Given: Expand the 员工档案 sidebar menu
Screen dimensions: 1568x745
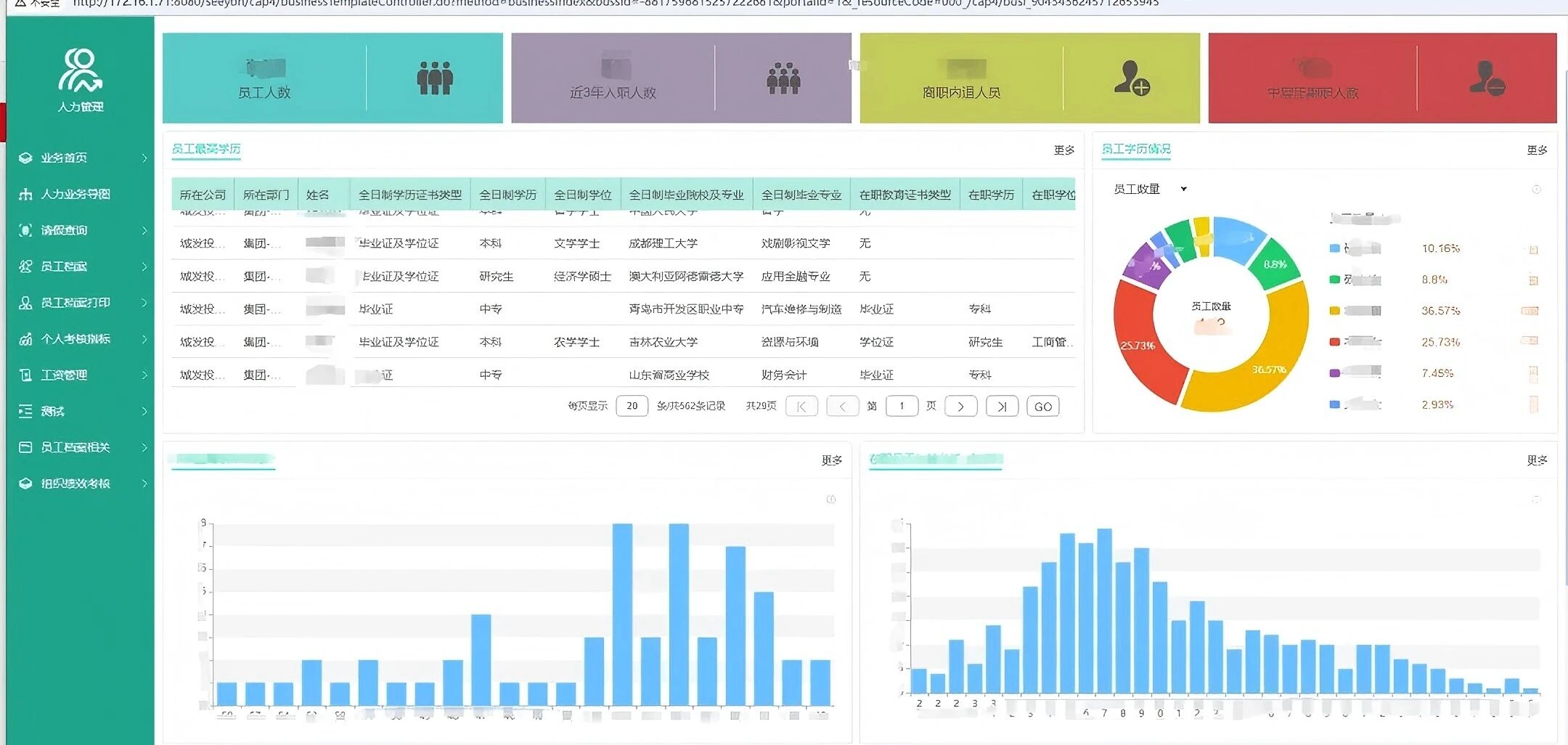Looking at the screenshot, I should coord(144,266).
